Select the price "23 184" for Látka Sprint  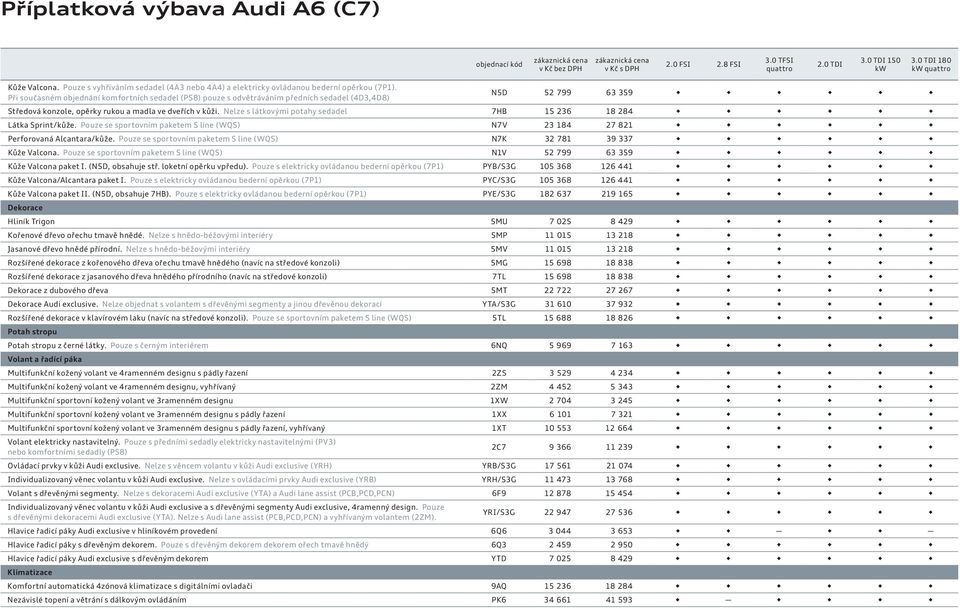[558, 125]
